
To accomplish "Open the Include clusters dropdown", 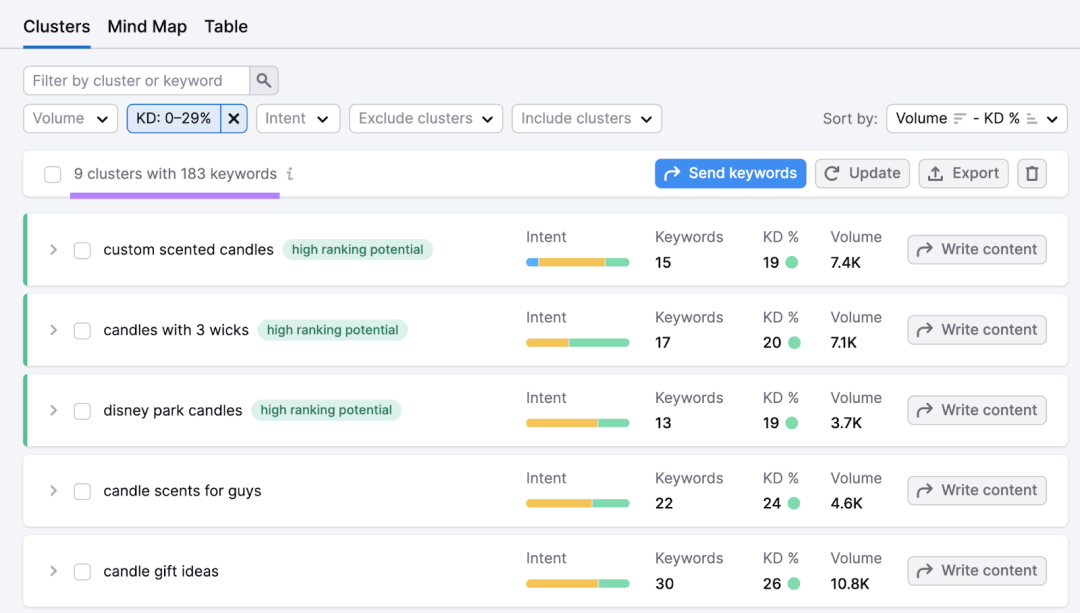I will pyautogui.click(x=587, y=118).
